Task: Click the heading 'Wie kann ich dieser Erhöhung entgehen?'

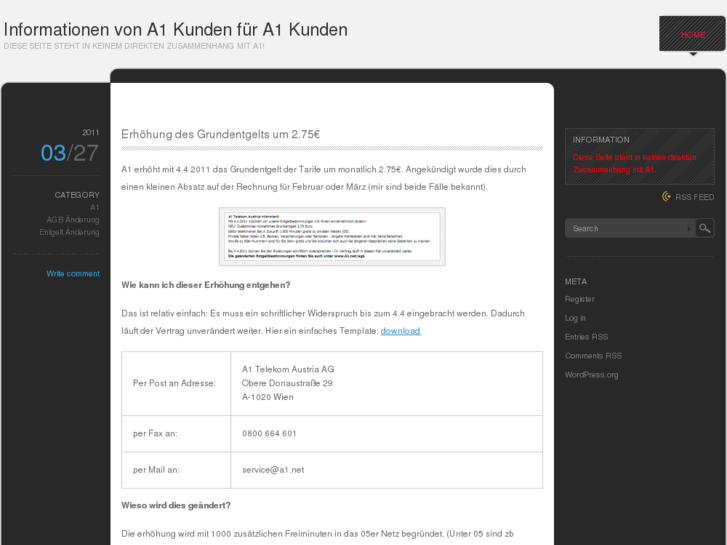Action: tap(206, 285)
